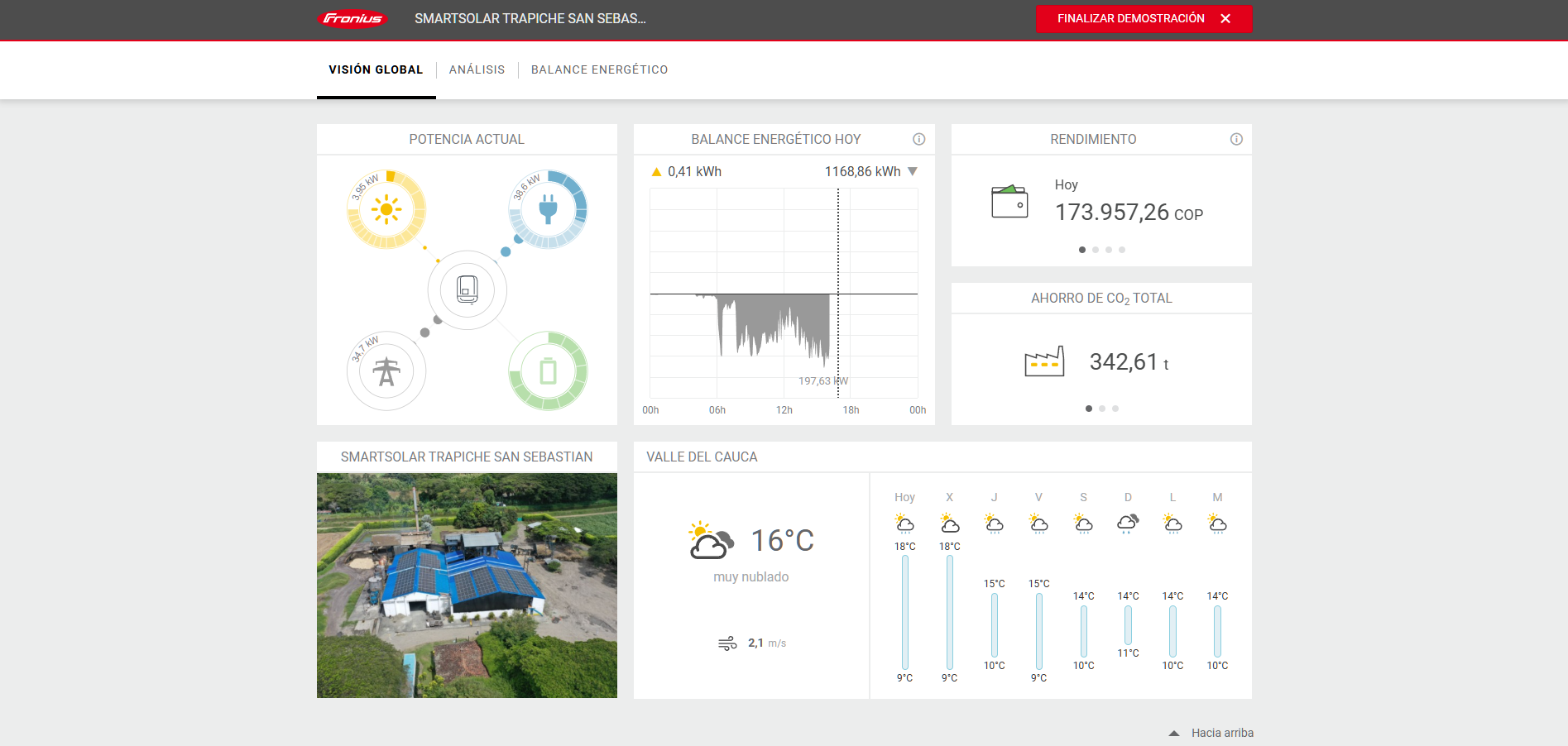Click the power grid pylon icon

point(386,371)
